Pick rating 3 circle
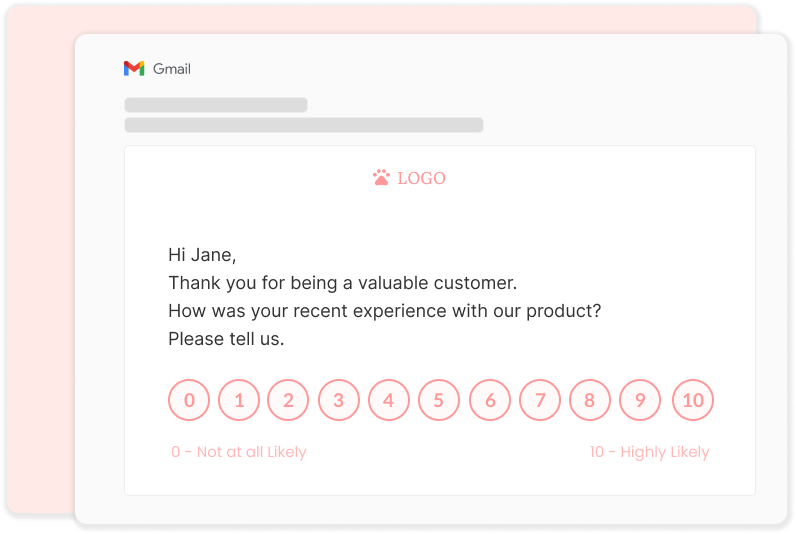Viewport: 796px width, 534px height. pos(339,400)
